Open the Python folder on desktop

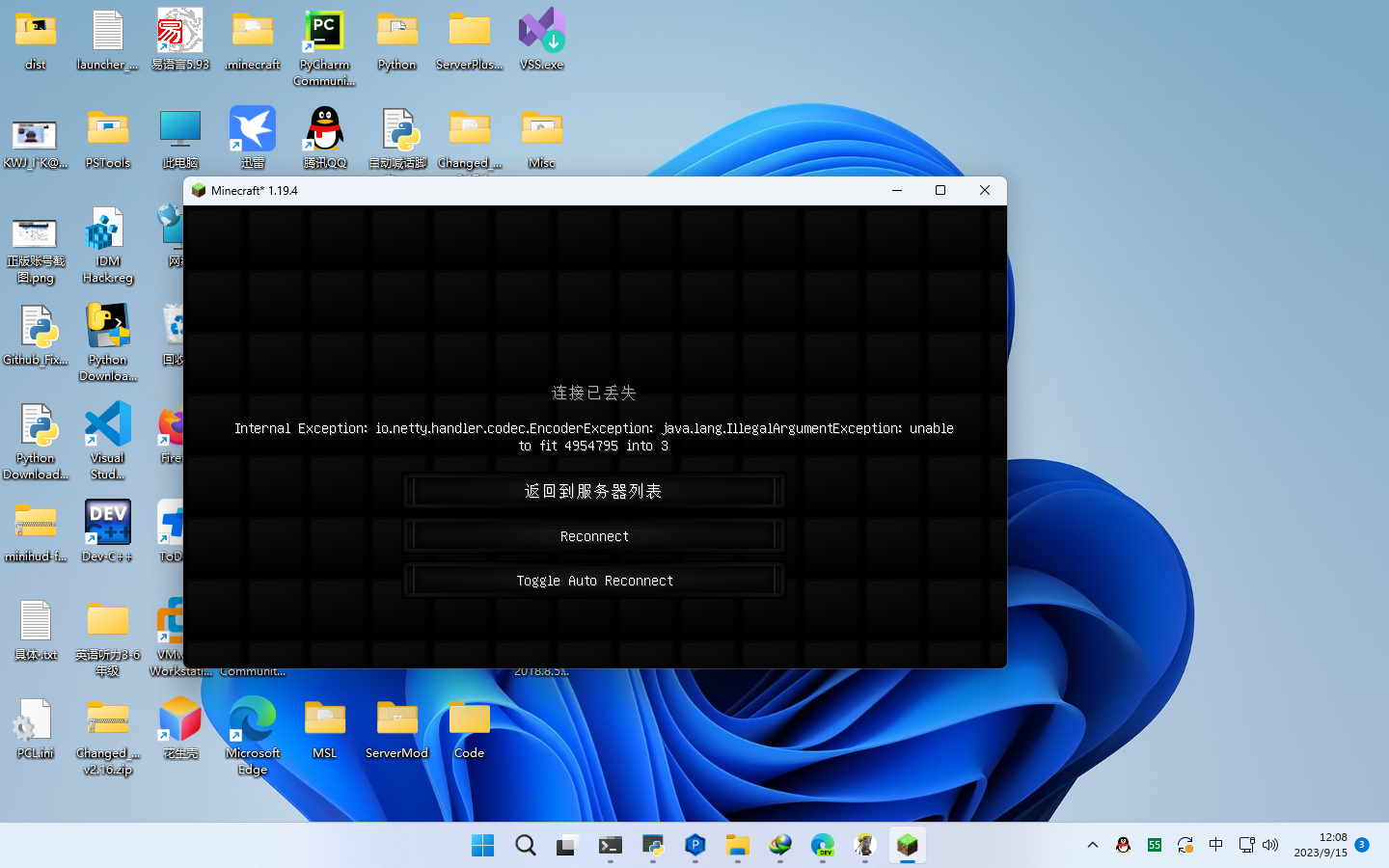pos(397,41)
